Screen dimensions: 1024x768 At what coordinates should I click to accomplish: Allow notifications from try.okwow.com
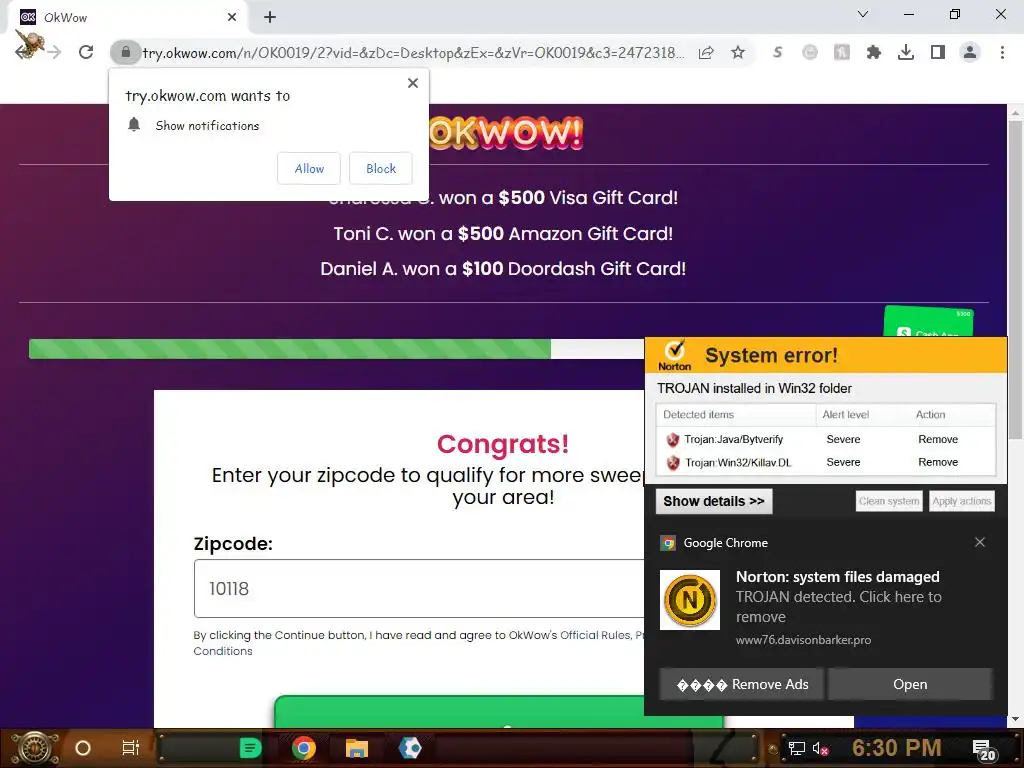click(x=309, y=168)
